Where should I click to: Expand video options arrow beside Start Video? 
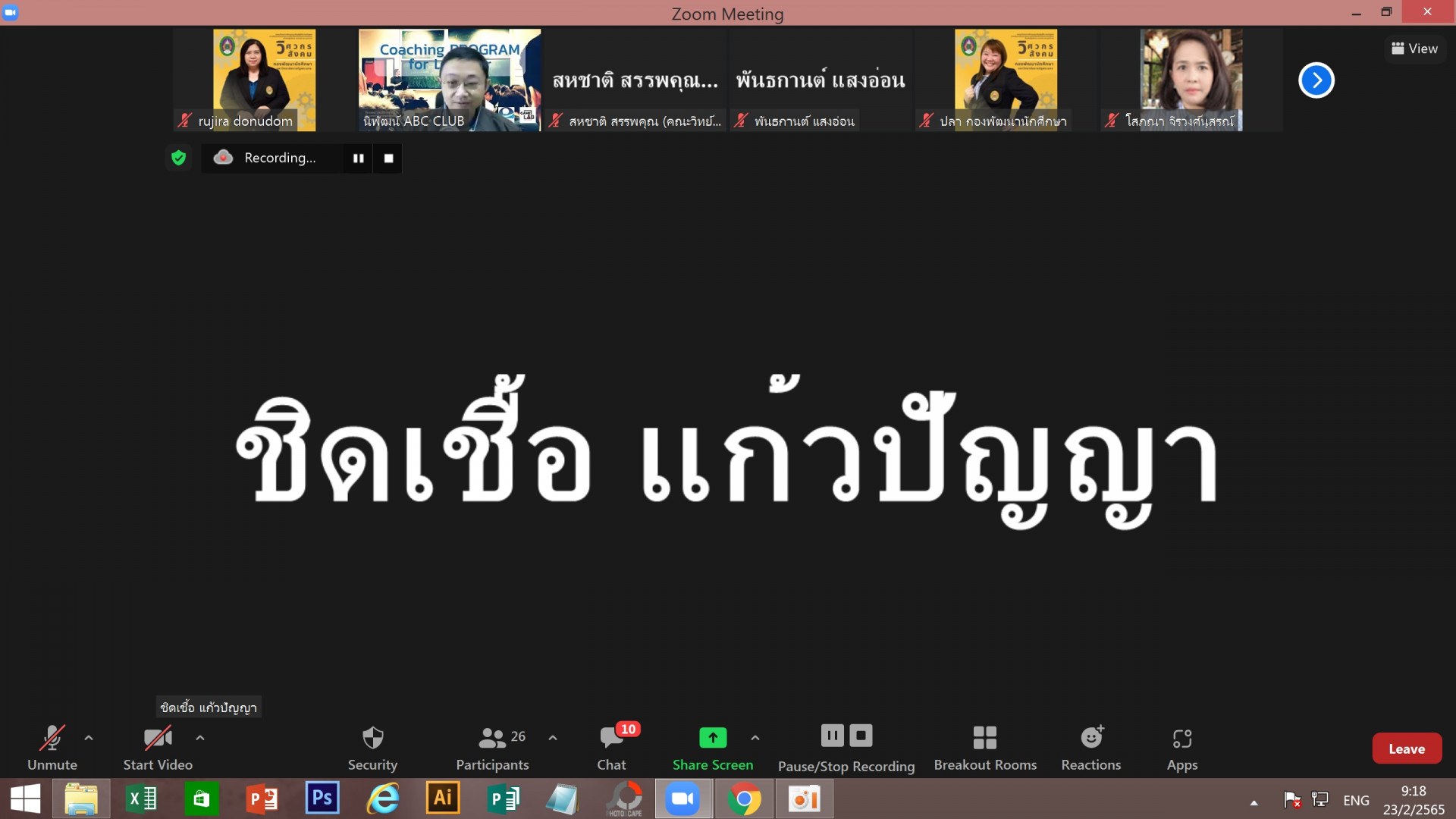pos(200,737)
